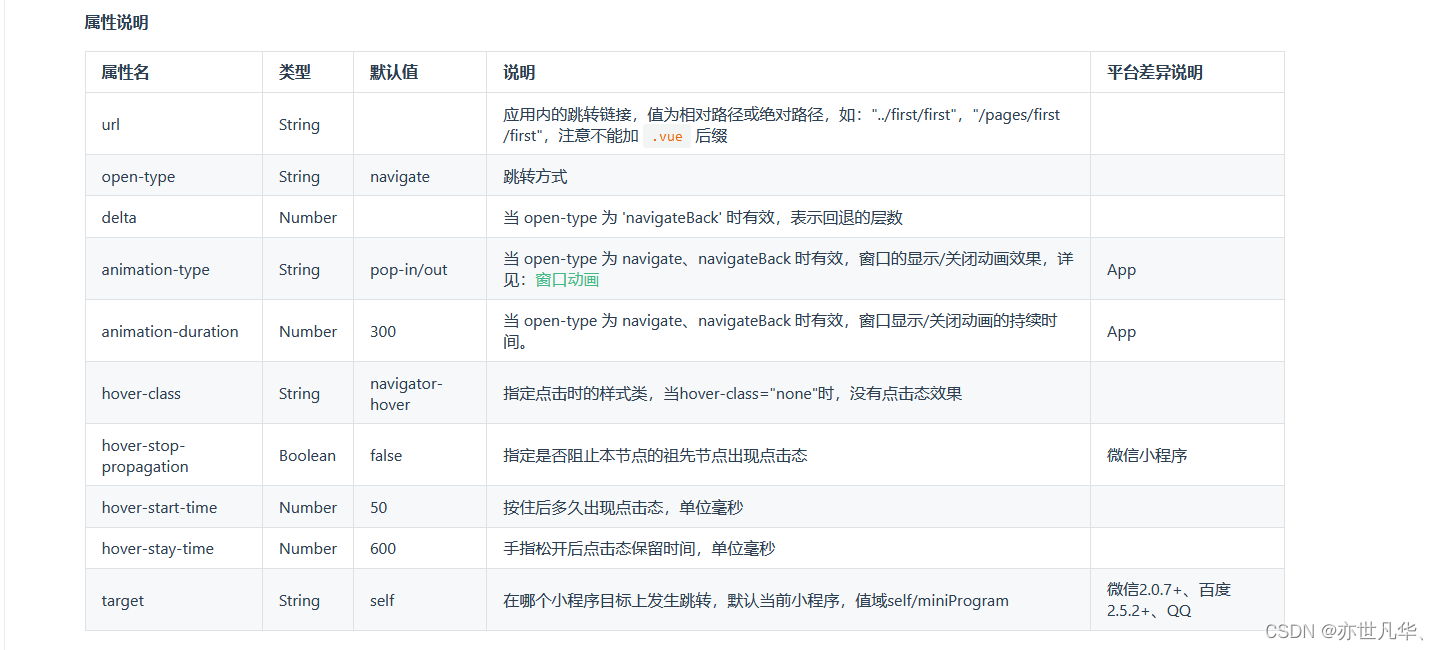Select the 类型 column header
The image size is (1438, 650).
[295, 72]
